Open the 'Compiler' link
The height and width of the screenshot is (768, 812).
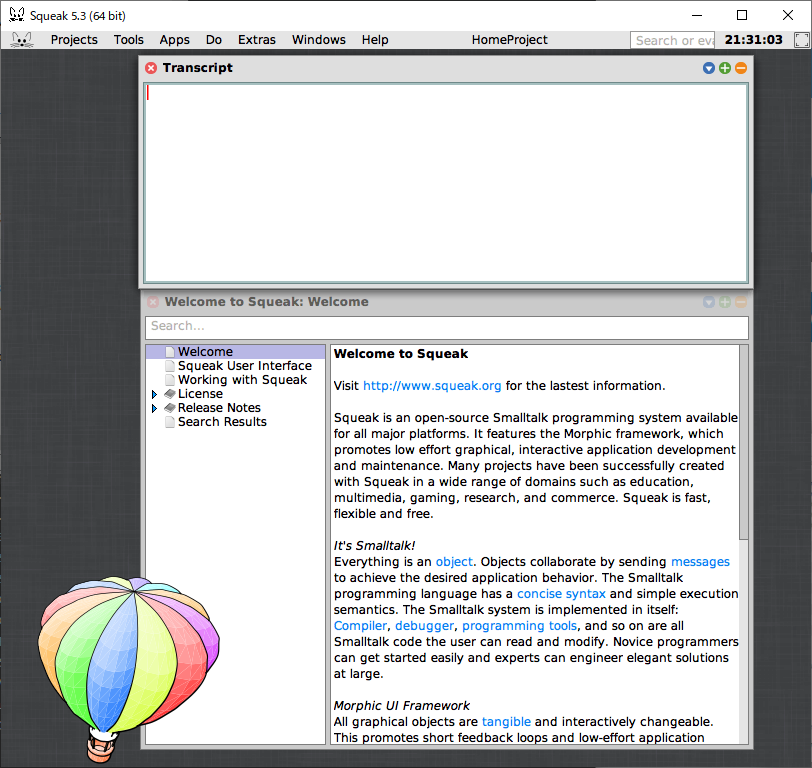click(x=360, y=626)
